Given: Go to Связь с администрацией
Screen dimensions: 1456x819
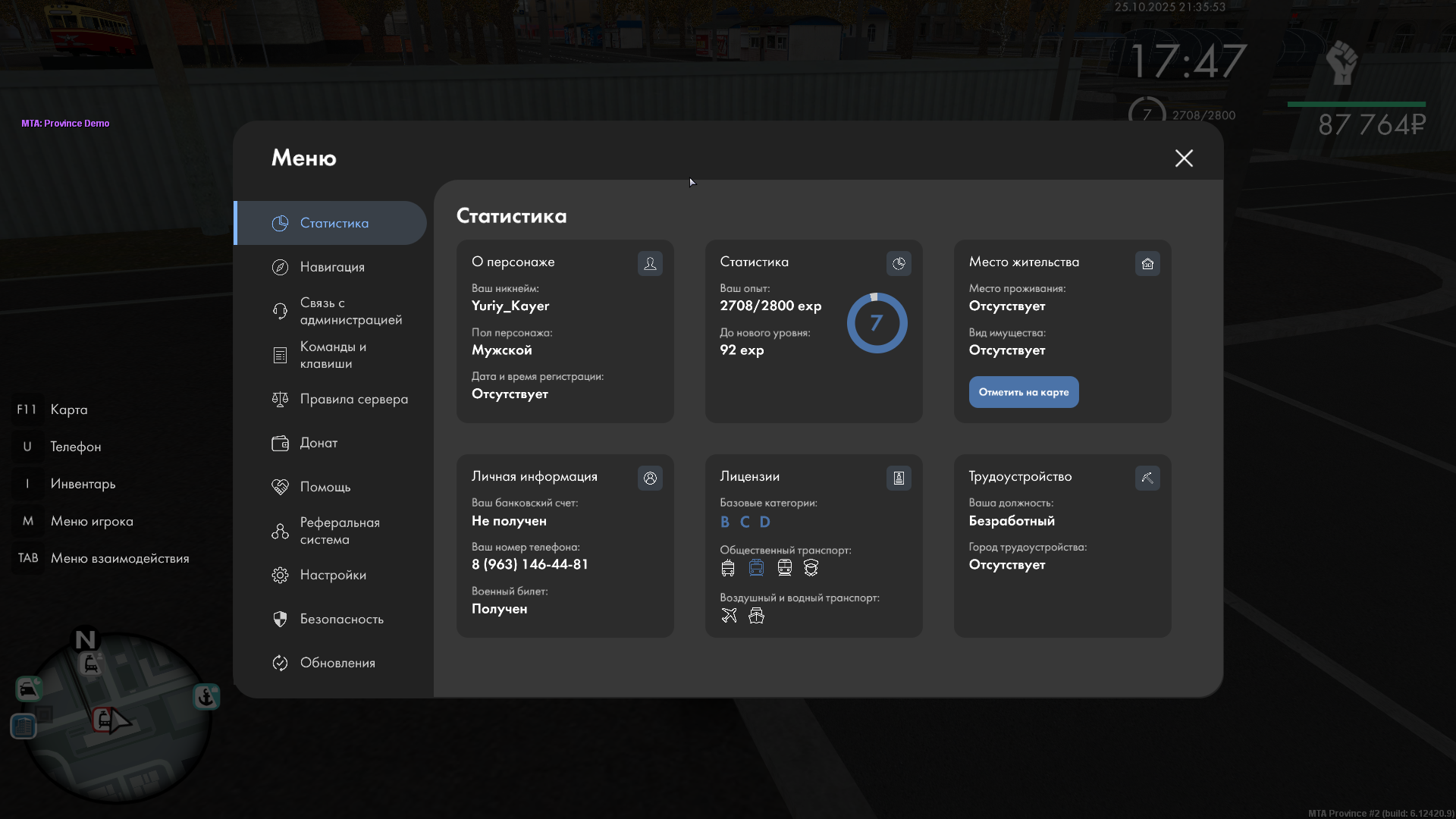Looking at the screenshot, I should click(x=350, y=311).
